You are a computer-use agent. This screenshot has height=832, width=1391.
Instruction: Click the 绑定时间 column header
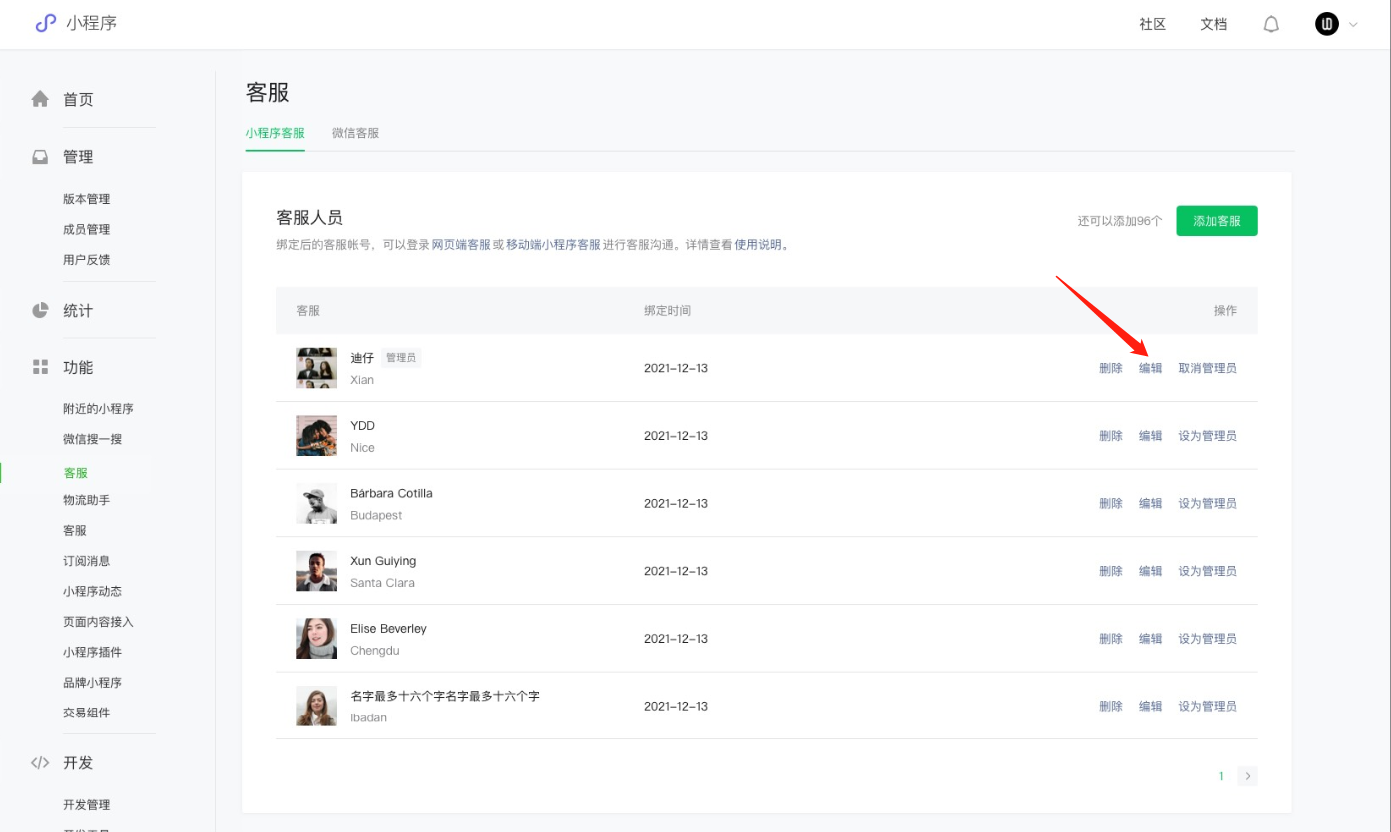click(x=667, y=311)
